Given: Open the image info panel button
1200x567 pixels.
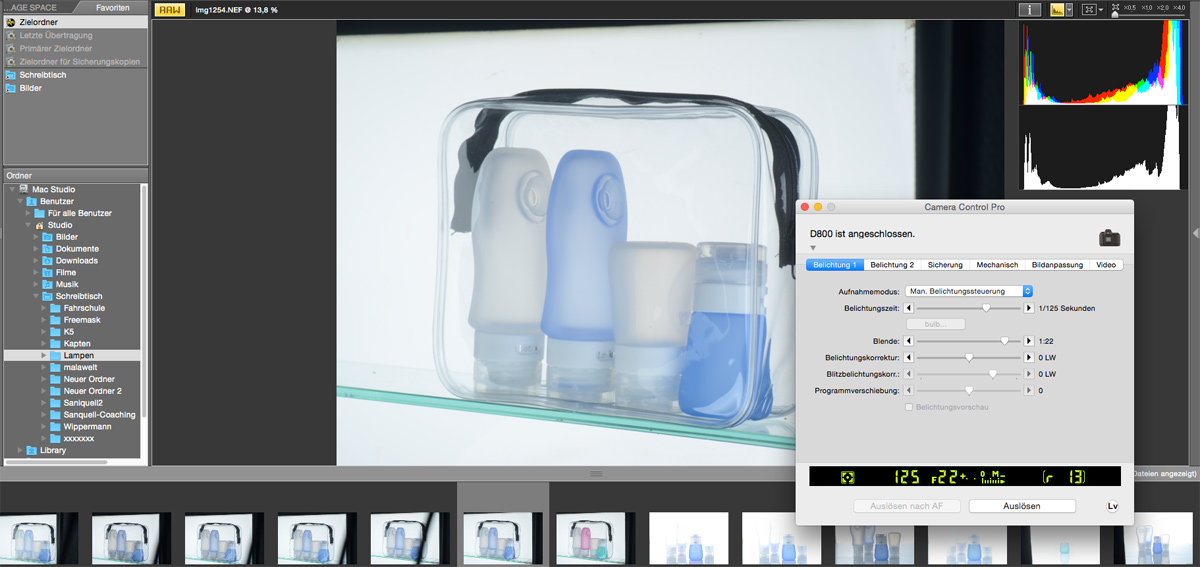Looking at the screenshot, I should (1030, 9).
